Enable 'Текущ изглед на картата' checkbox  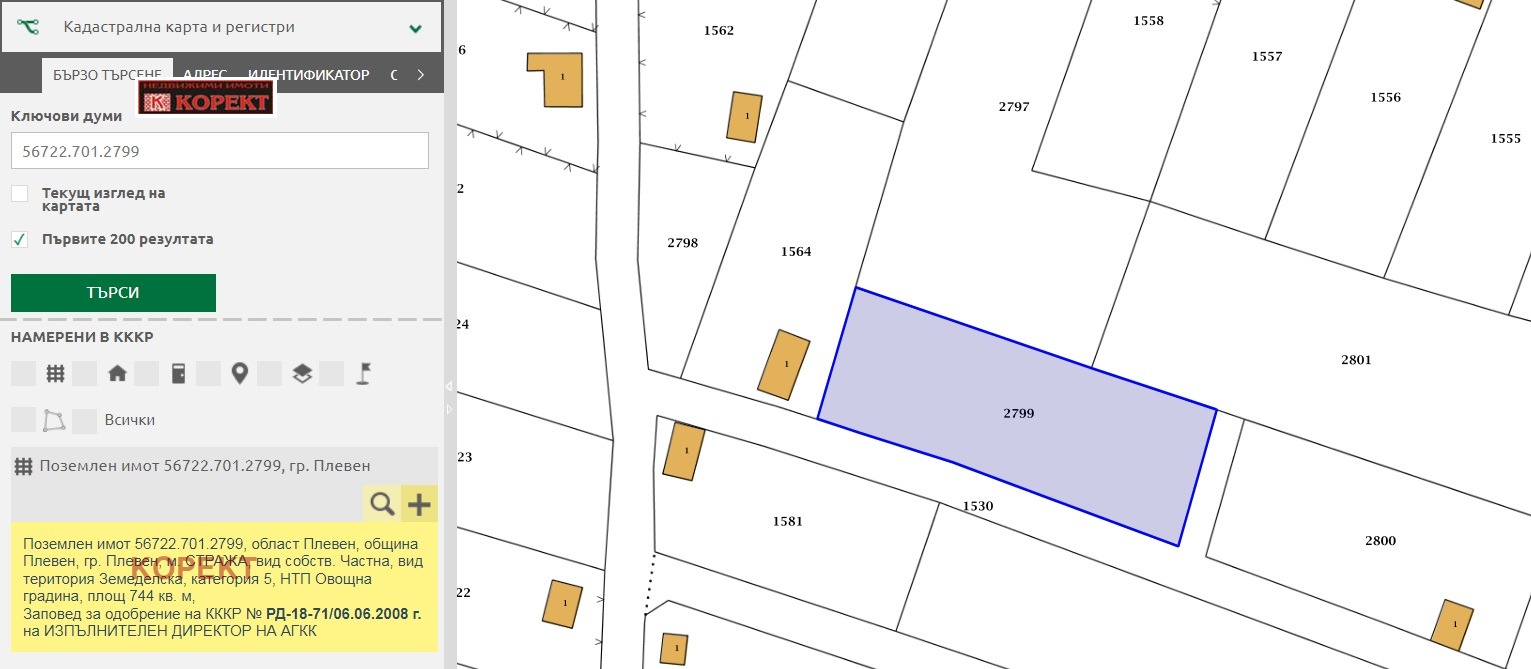coord(20,193)
